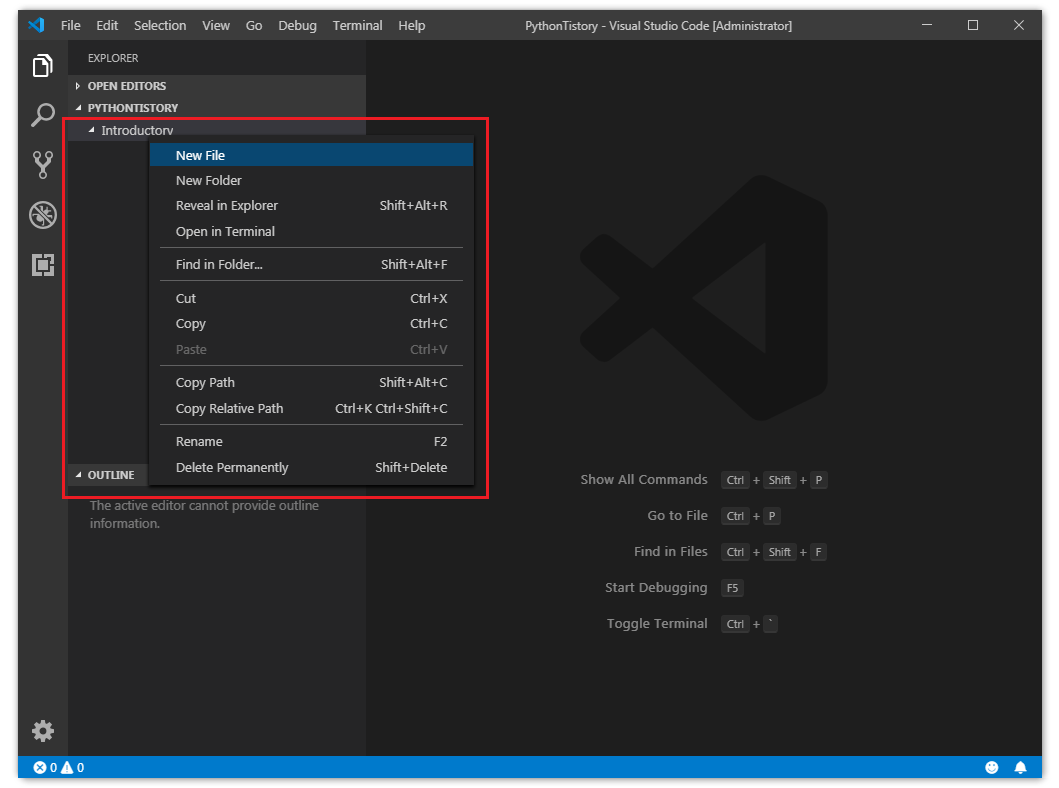Open the Search view icon
The height and width of the screenshot is (788, 1059).
point(43,115)
